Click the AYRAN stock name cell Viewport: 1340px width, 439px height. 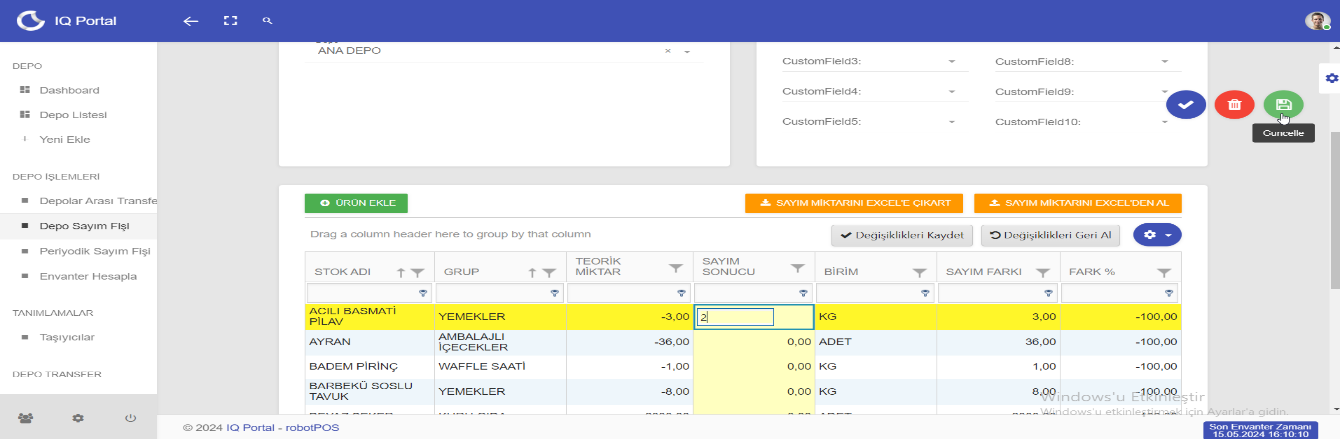(x=370, y=341)
